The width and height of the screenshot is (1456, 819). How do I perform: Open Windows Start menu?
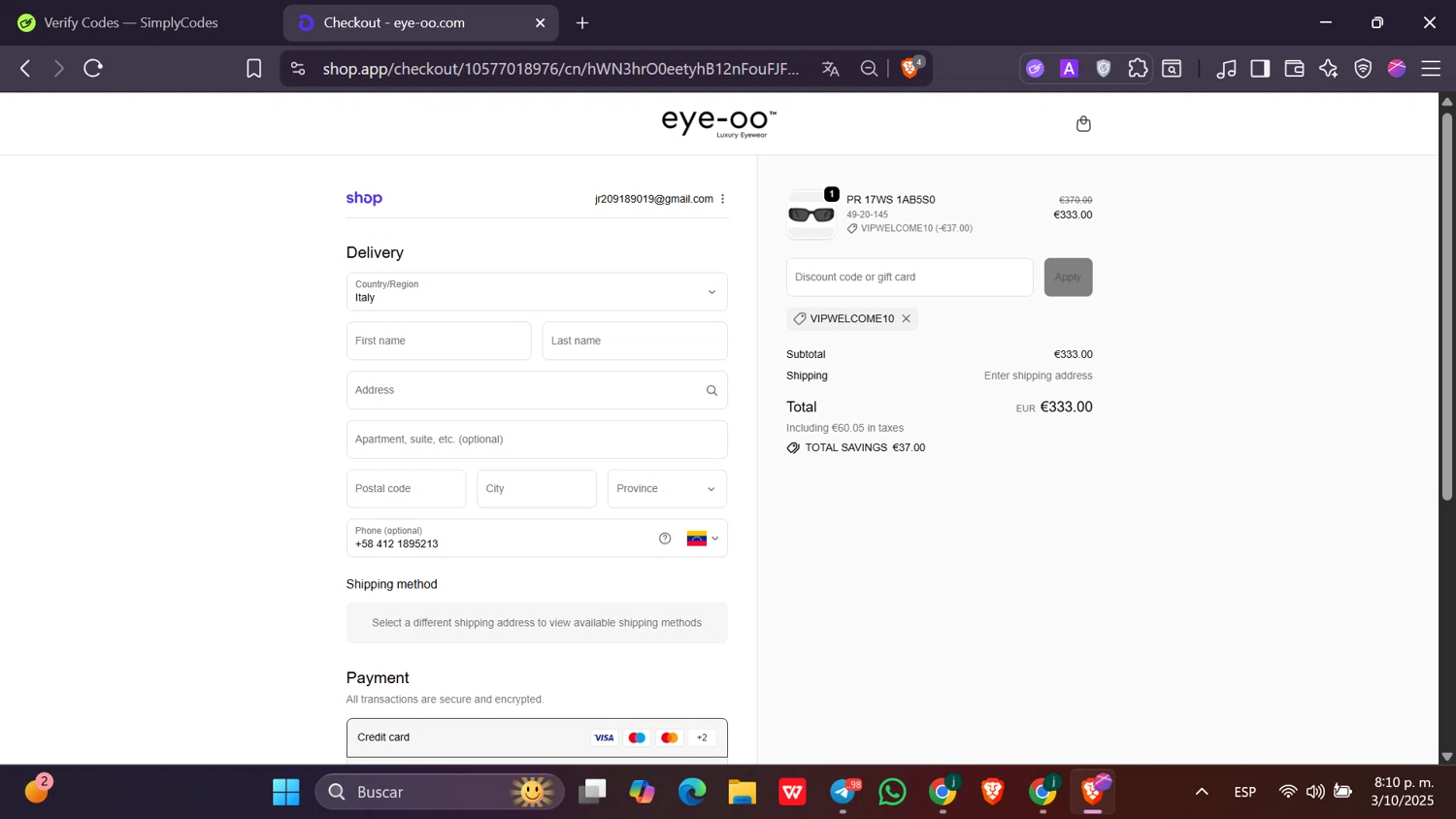(286, 792)
